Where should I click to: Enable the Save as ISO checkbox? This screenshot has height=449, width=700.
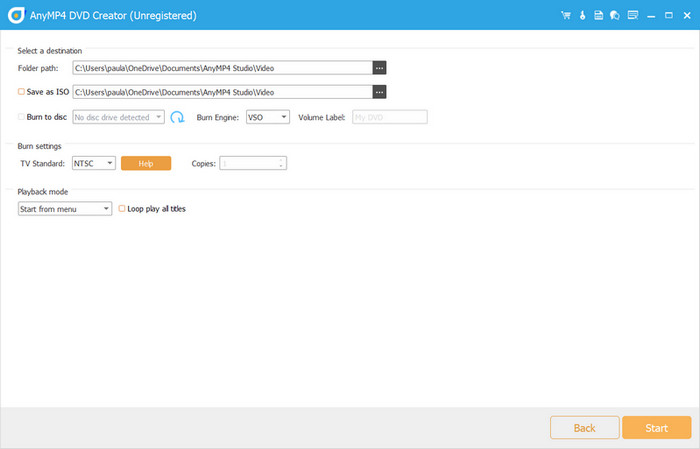[x=21, y=91]
